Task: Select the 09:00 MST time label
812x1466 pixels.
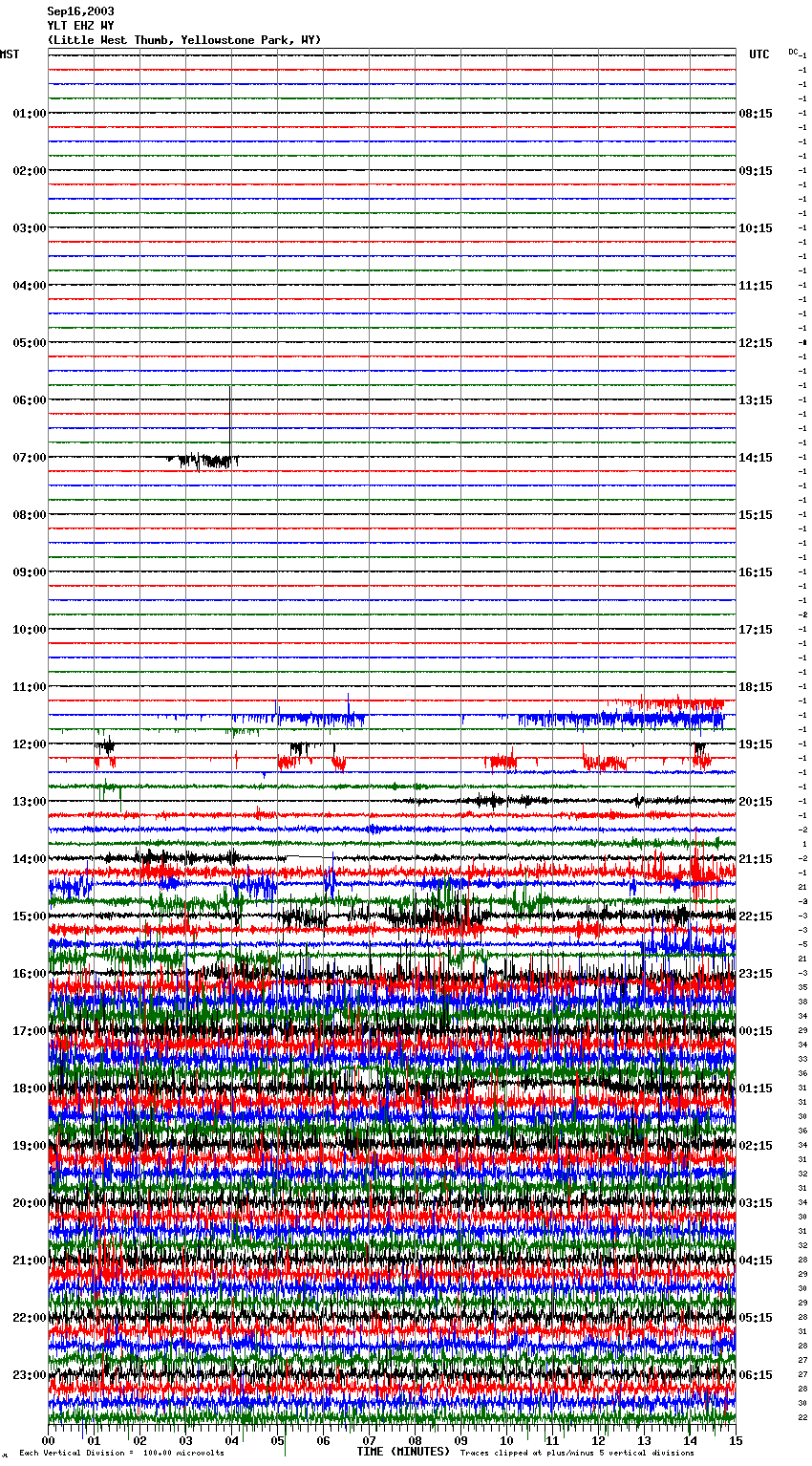Action: tap(30, 572)
